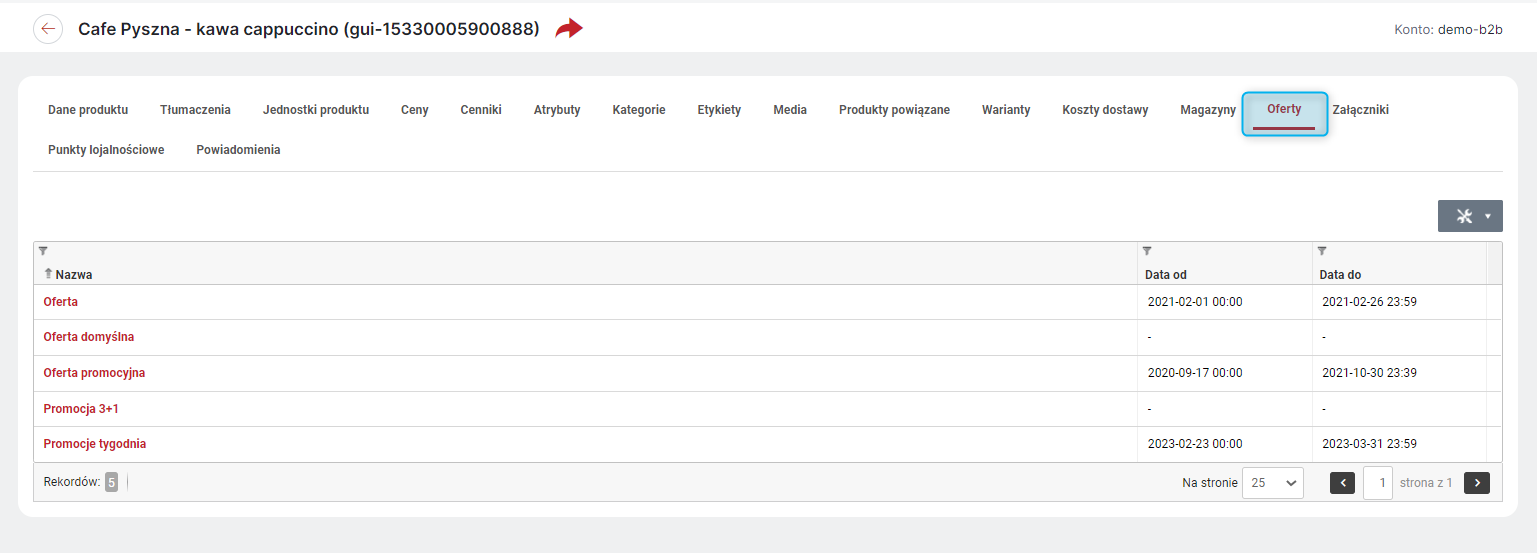Open the Oferta promocyjna link
The width and height of the screenshot is (1537, 553).
coord(94,373)
